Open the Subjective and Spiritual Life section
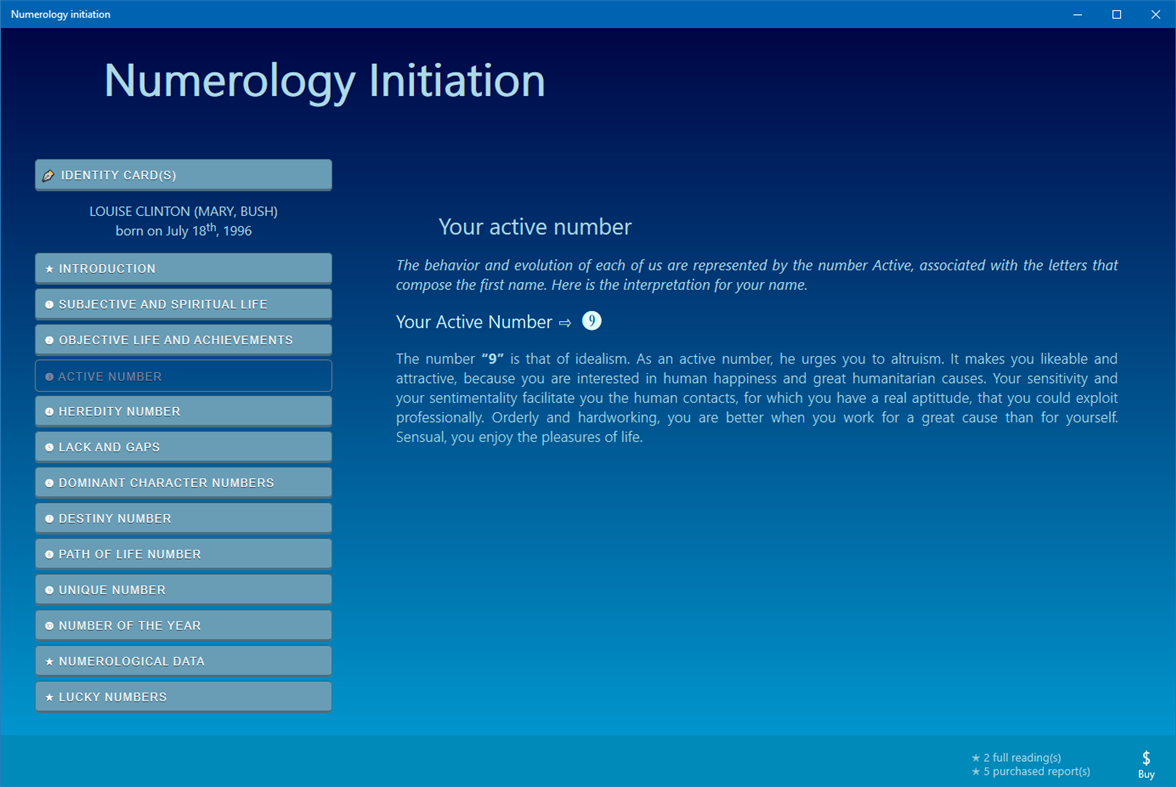This screenshot has width=1176, height=787. click(x=183, y=303)
